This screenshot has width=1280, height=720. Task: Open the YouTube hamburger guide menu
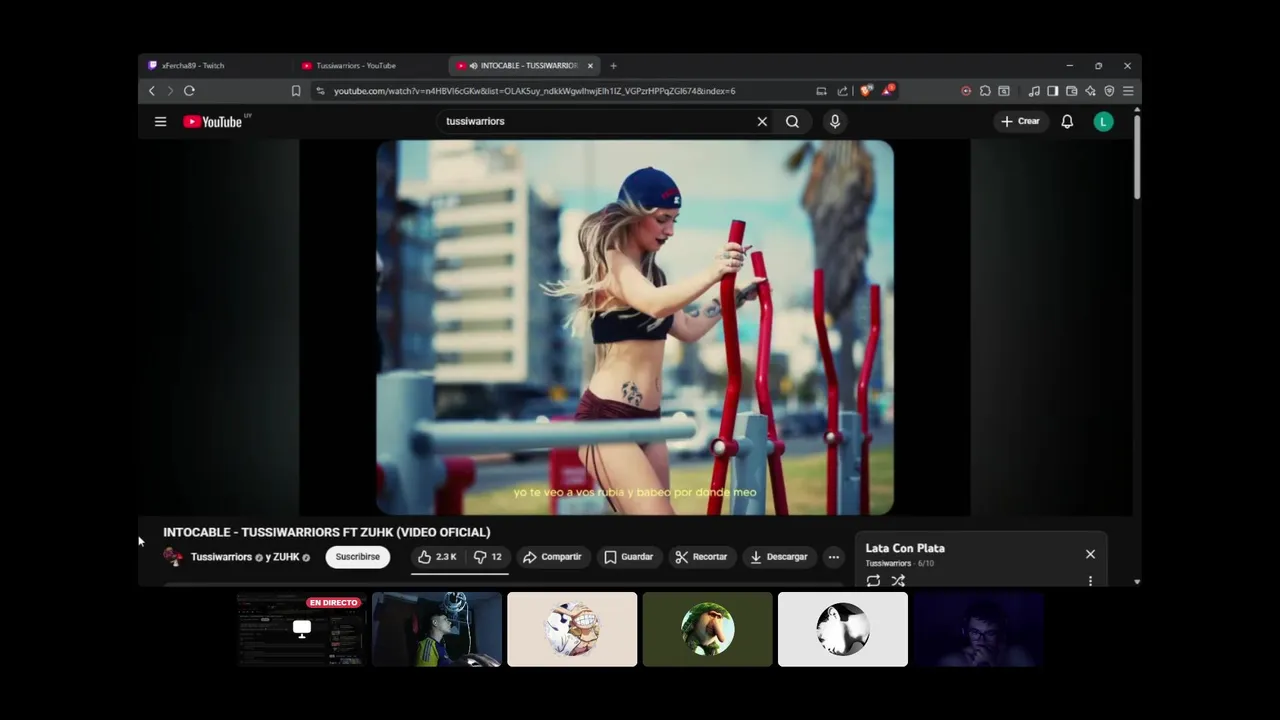(160, 121)
